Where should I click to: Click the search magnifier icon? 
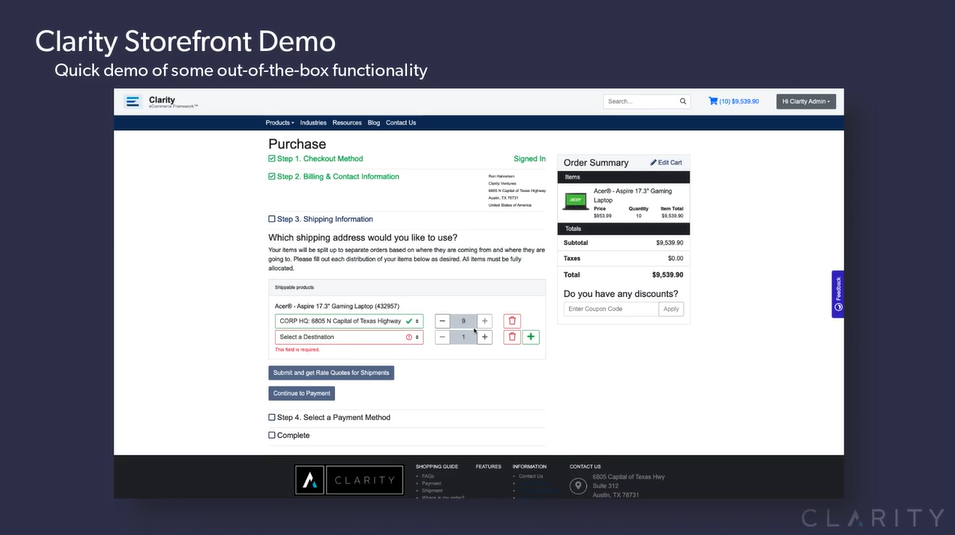pos(683,102)
